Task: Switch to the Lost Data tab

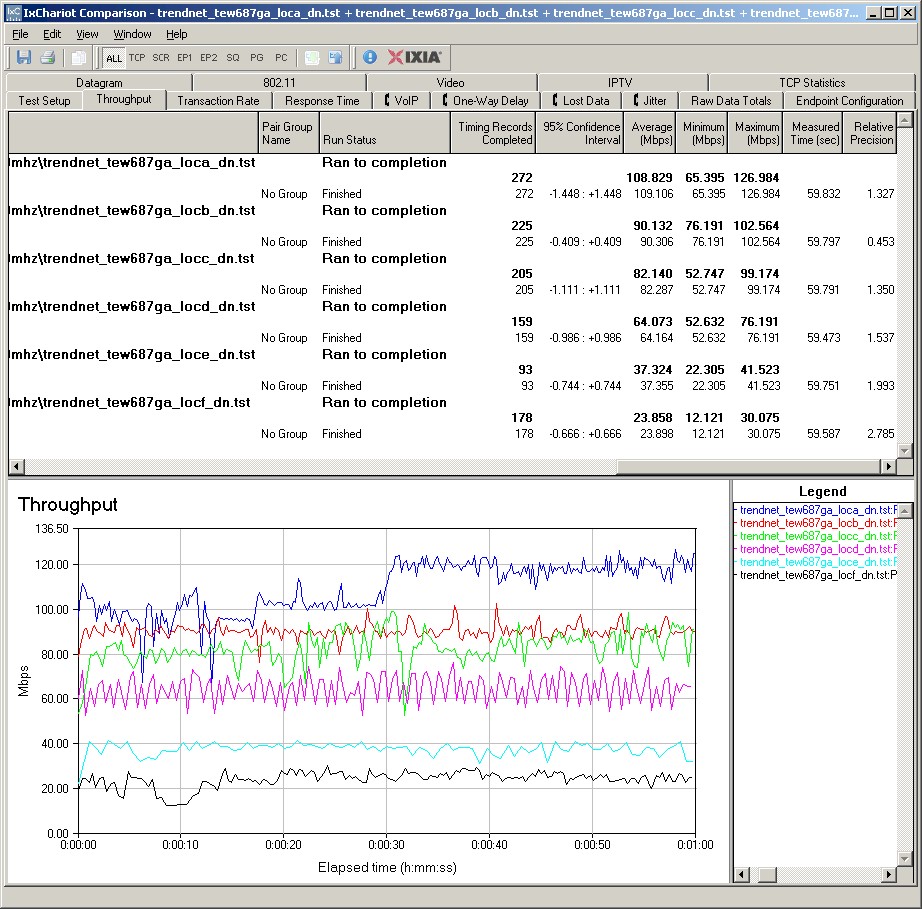Action: [x=581, y=101]
